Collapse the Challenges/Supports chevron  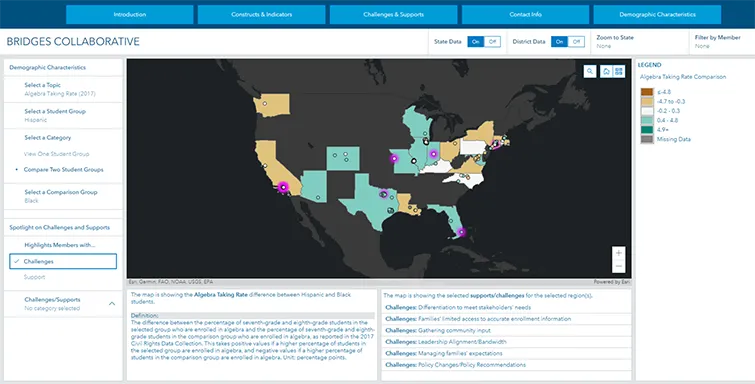coord(112,304)
